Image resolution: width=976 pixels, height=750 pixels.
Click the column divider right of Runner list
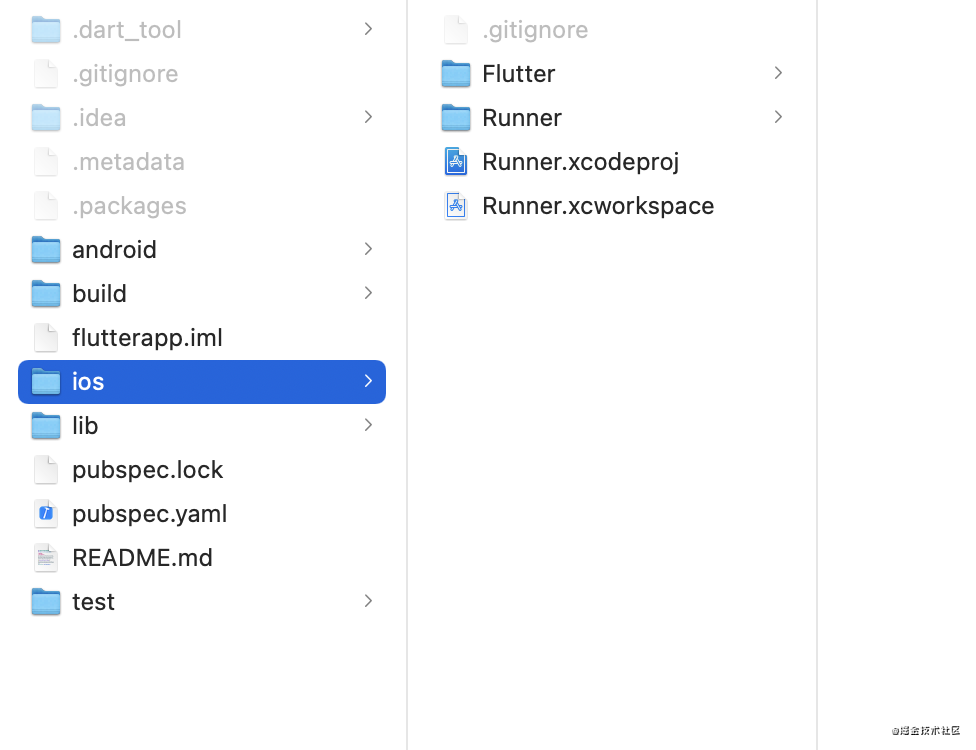817,375
